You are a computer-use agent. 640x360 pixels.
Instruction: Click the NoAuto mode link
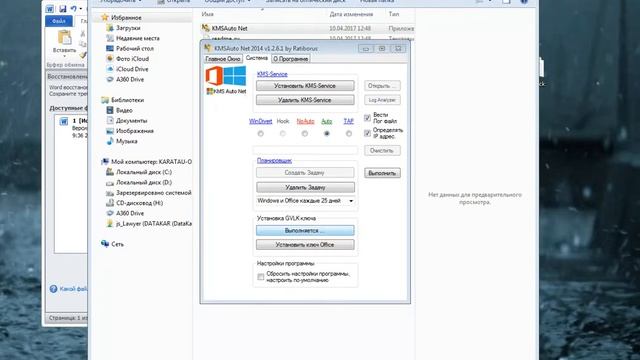coord(305,121)
